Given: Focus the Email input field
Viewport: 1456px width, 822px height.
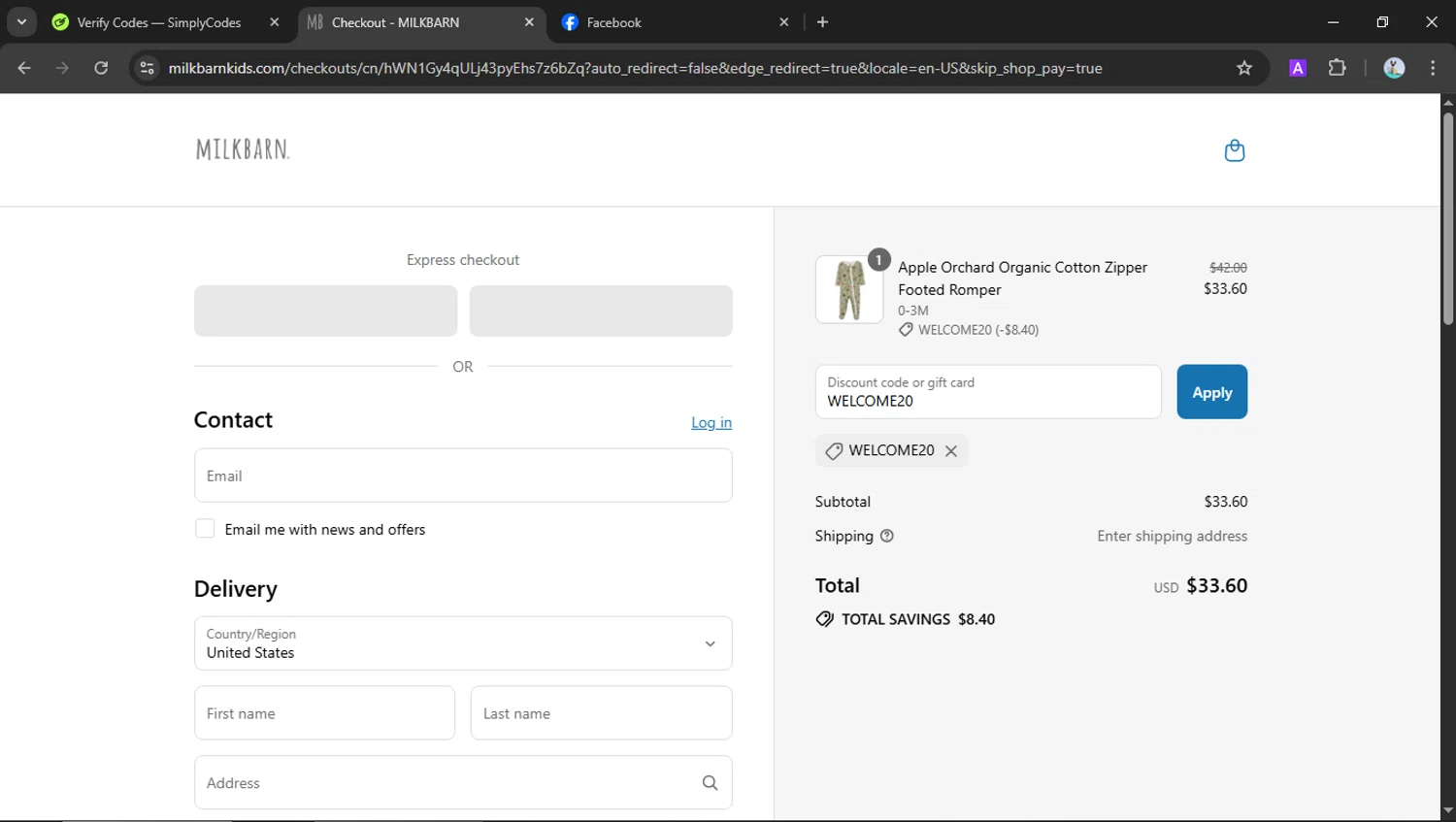Looking at the screenshot, I should click(x=463, y=476).
